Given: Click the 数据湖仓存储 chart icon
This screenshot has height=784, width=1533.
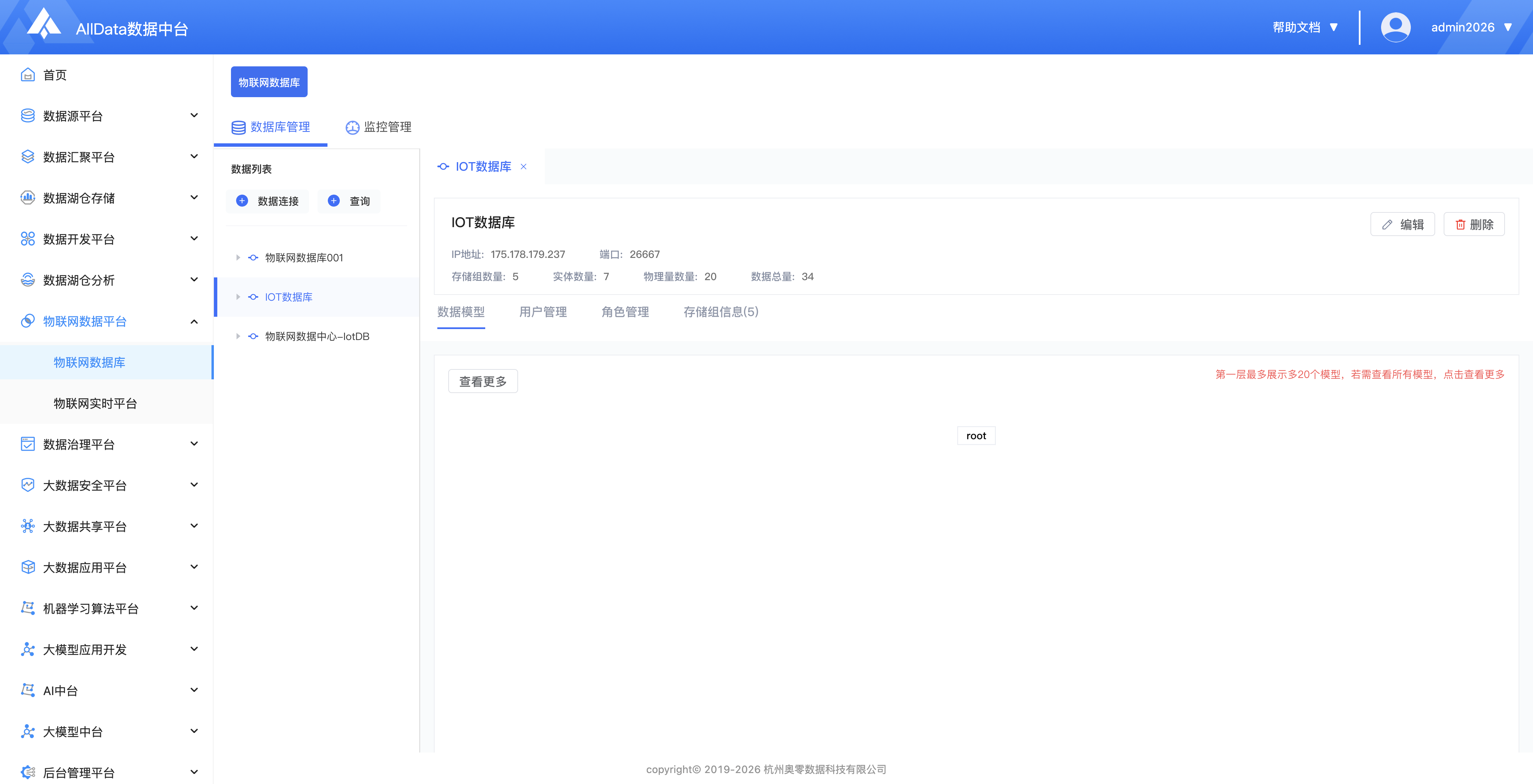Looking at the screenshot, I should pyautogui.click(x=28, y=197).
